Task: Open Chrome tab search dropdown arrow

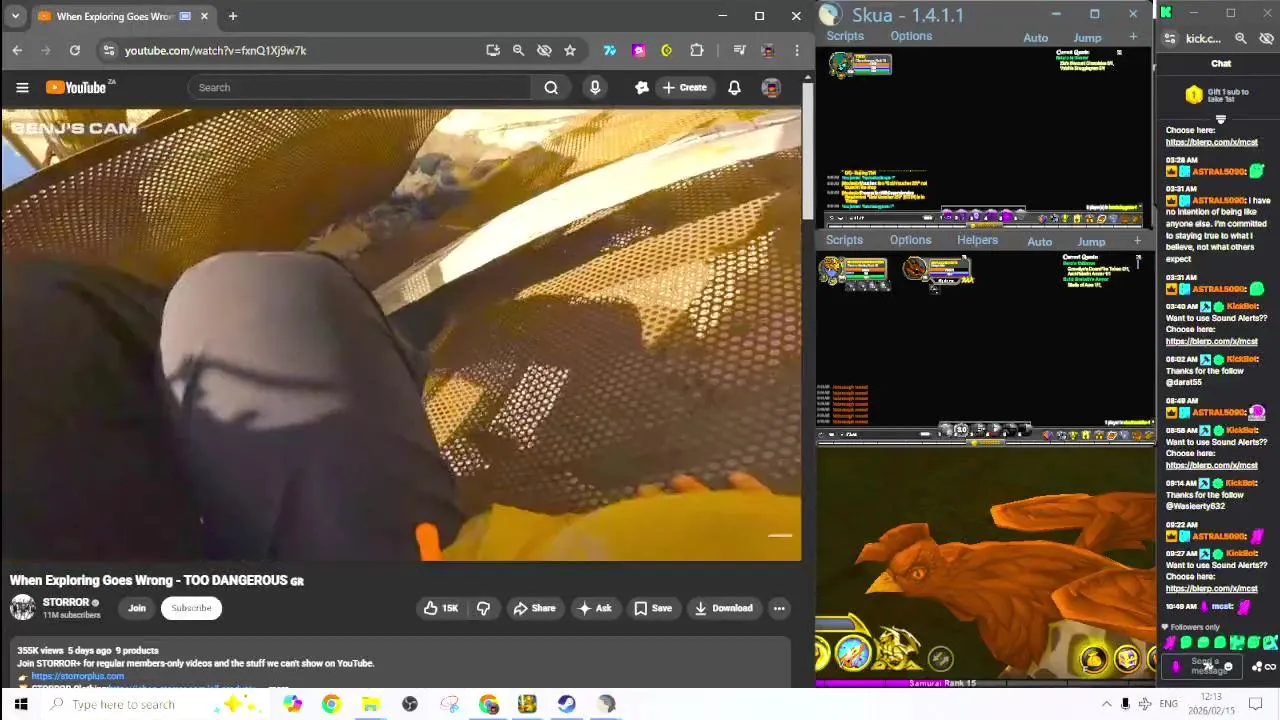Action: [x=15, y=16]
